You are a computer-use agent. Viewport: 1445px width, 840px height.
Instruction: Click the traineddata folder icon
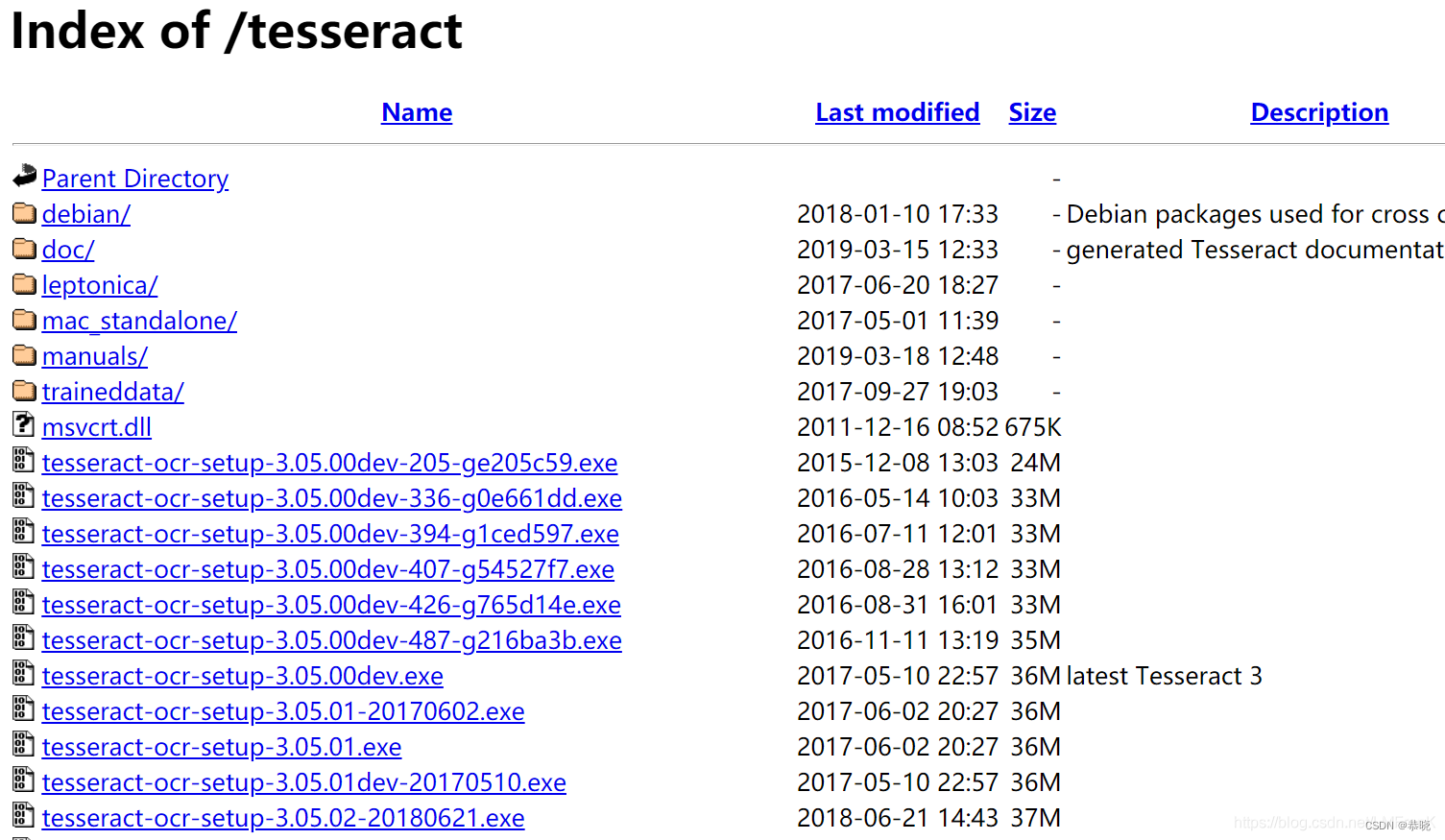24,390
